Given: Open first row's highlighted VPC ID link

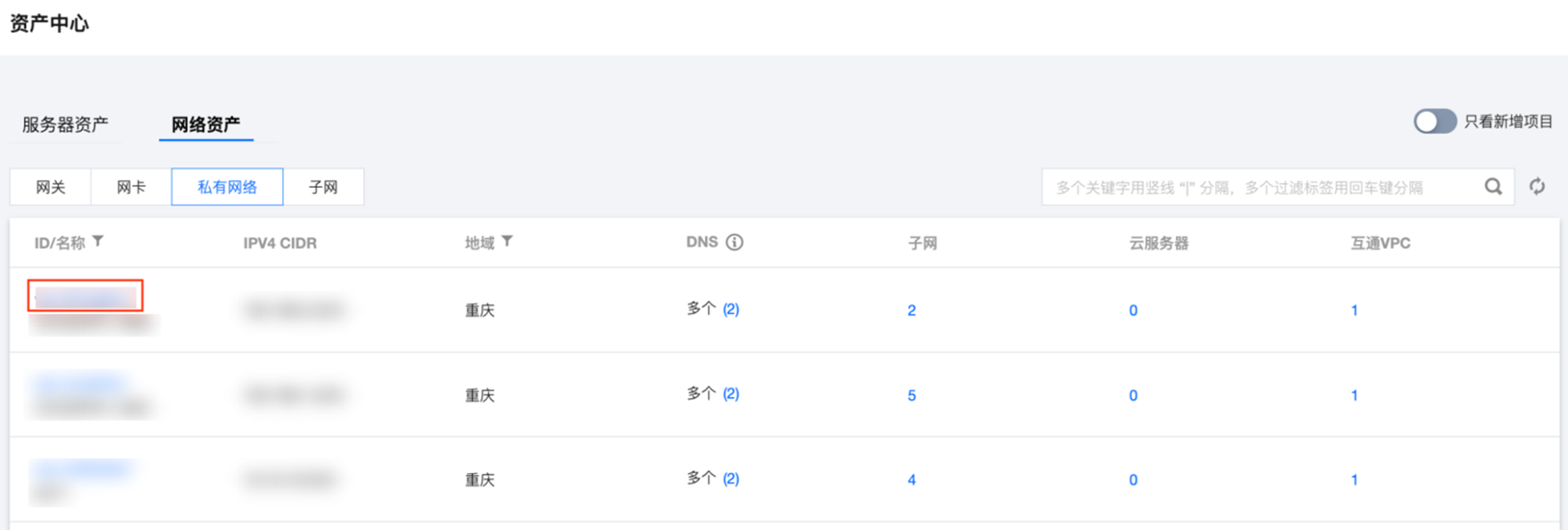Looking at the screenshot, I should 85,297.
